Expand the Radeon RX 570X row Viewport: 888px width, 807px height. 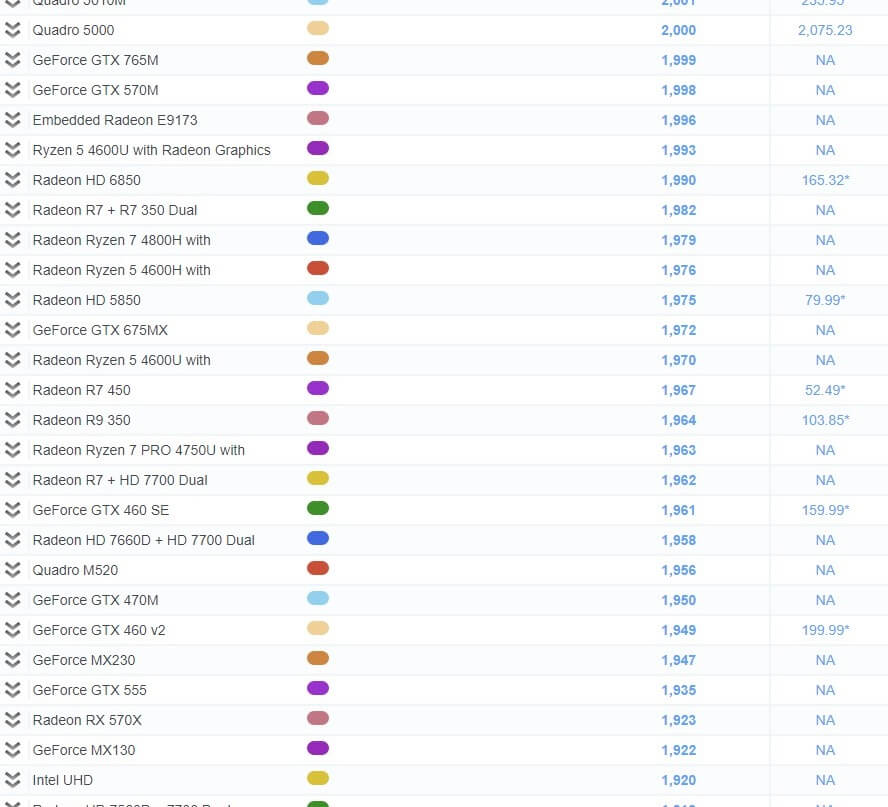tap(12, 720)
